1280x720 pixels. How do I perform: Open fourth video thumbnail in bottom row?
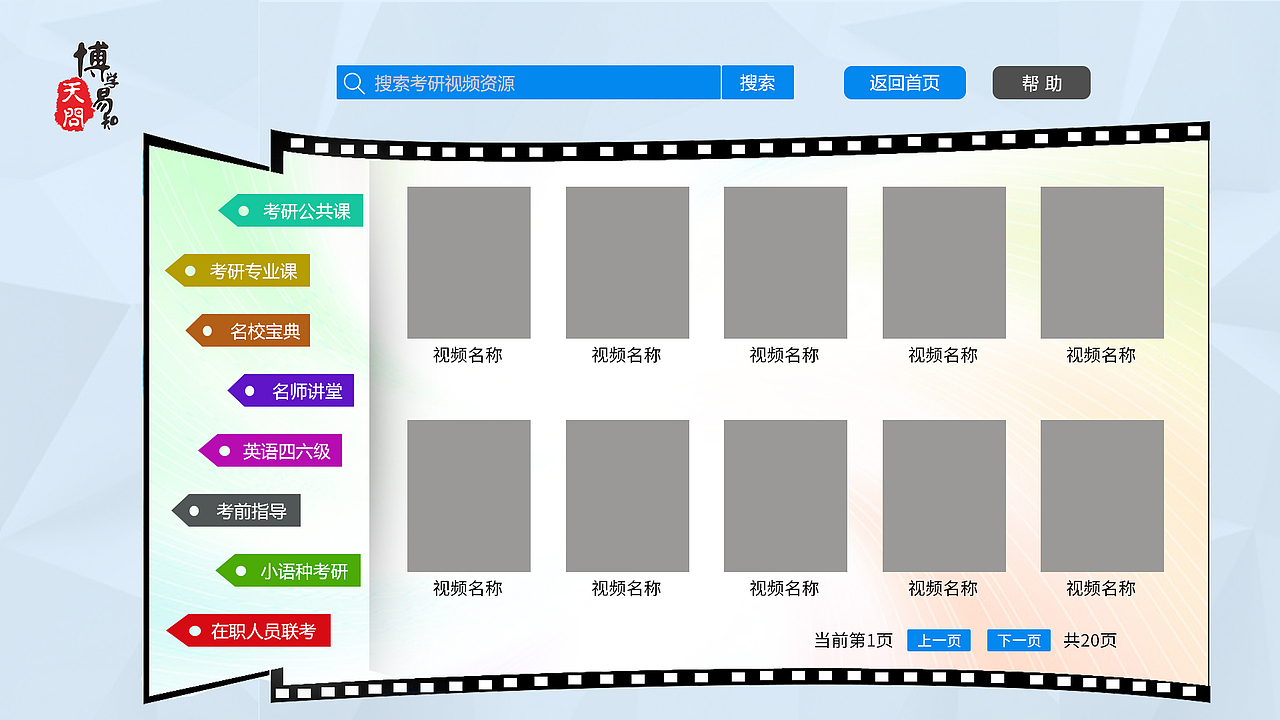click(x=944, y=496)
